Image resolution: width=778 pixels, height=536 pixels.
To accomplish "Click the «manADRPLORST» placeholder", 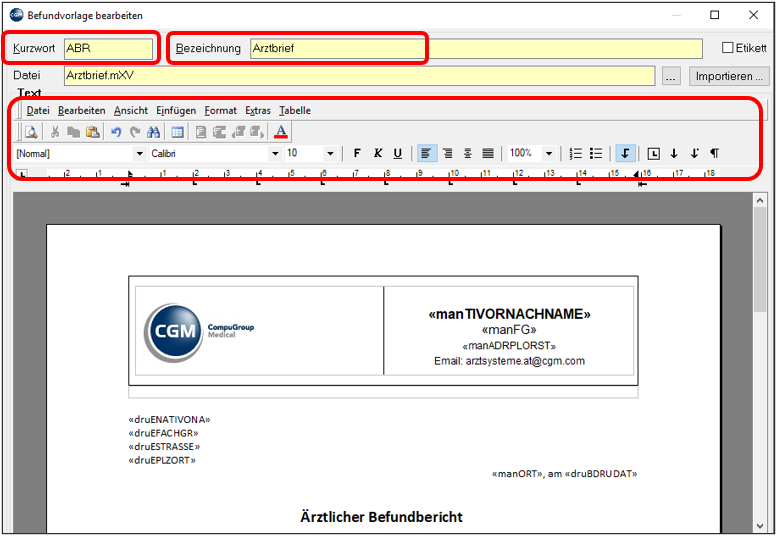I will [x=509, y=345].
